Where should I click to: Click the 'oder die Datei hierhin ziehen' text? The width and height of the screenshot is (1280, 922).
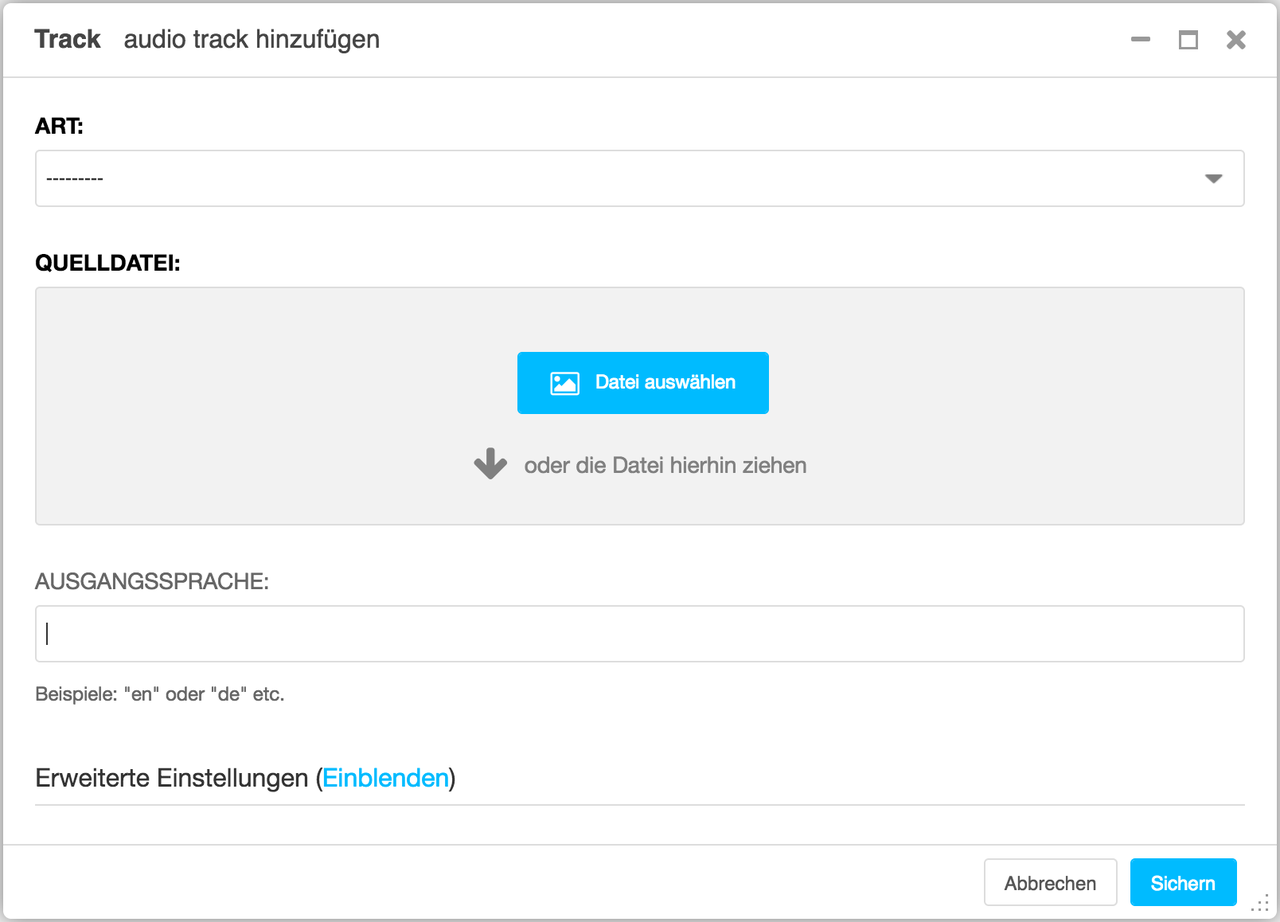665,465
